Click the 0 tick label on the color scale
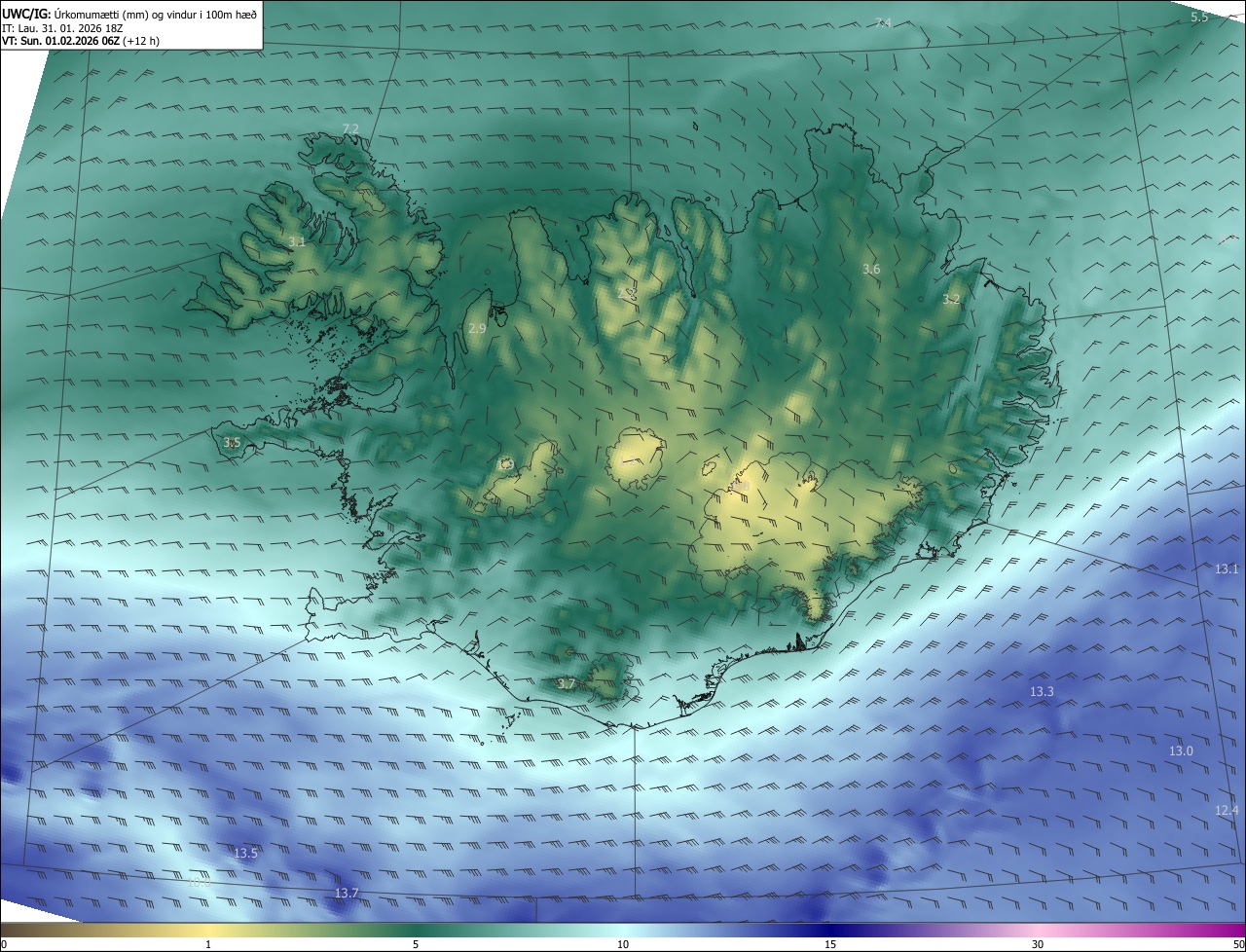 (4, 944)
